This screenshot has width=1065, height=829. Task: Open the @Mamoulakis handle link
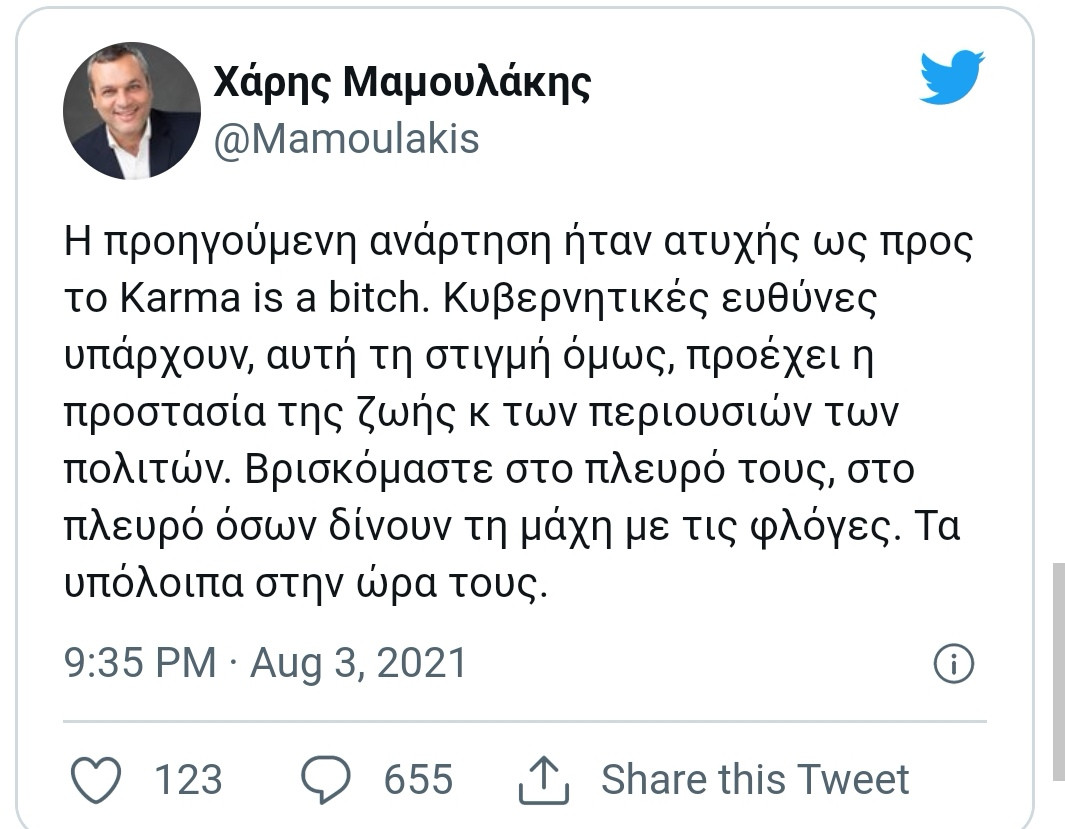pos(346,139)
